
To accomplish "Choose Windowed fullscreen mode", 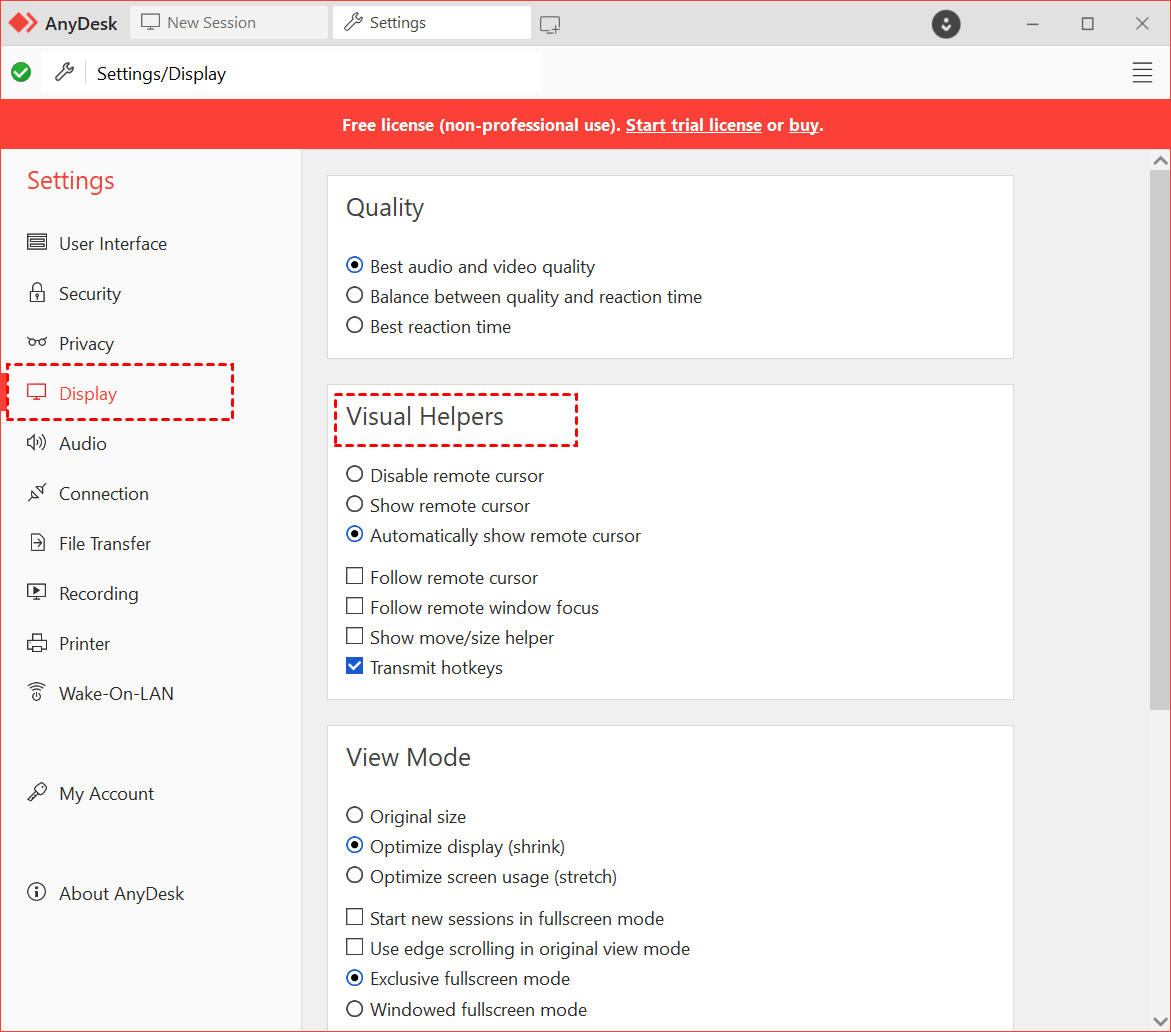I will point(355,1009).
